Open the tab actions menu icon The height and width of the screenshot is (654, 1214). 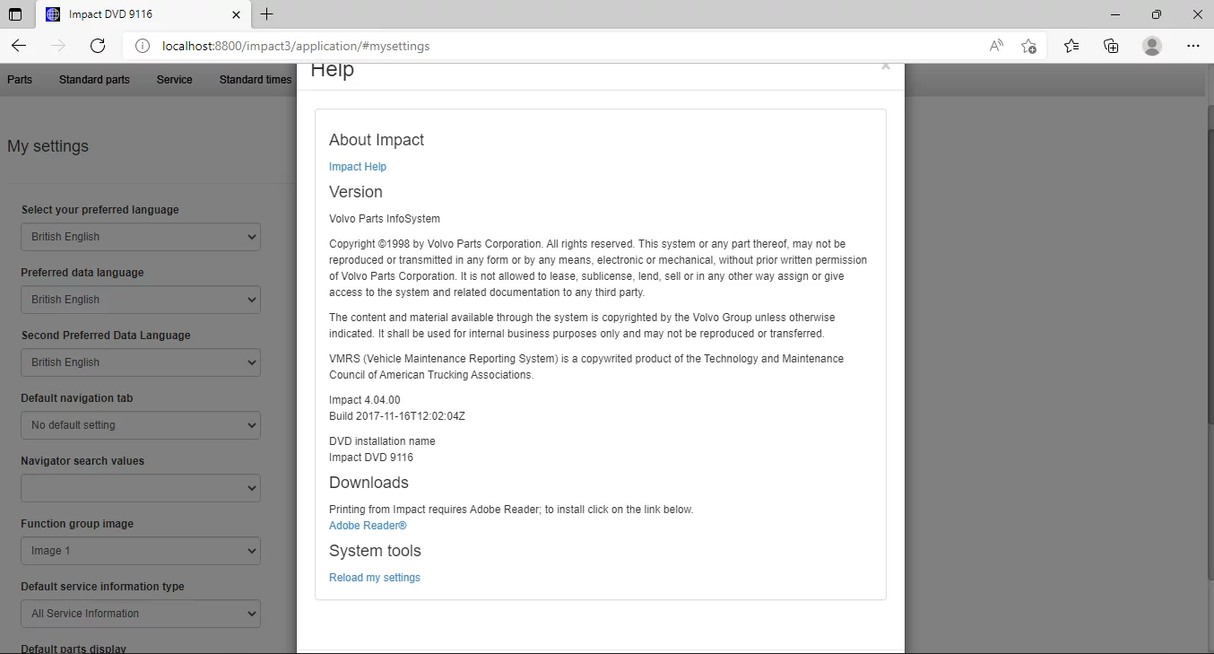[15, 15]
